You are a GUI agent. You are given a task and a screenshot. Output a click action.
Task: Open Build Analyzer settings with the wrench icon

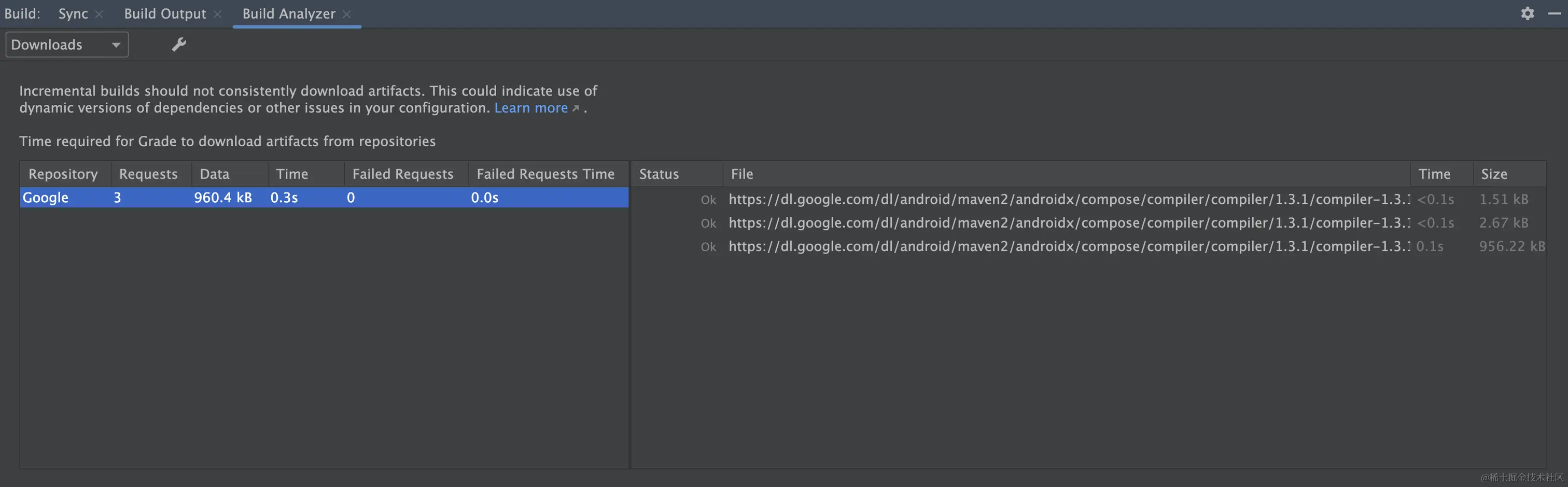pyautogui.click(x=178, y=45)
